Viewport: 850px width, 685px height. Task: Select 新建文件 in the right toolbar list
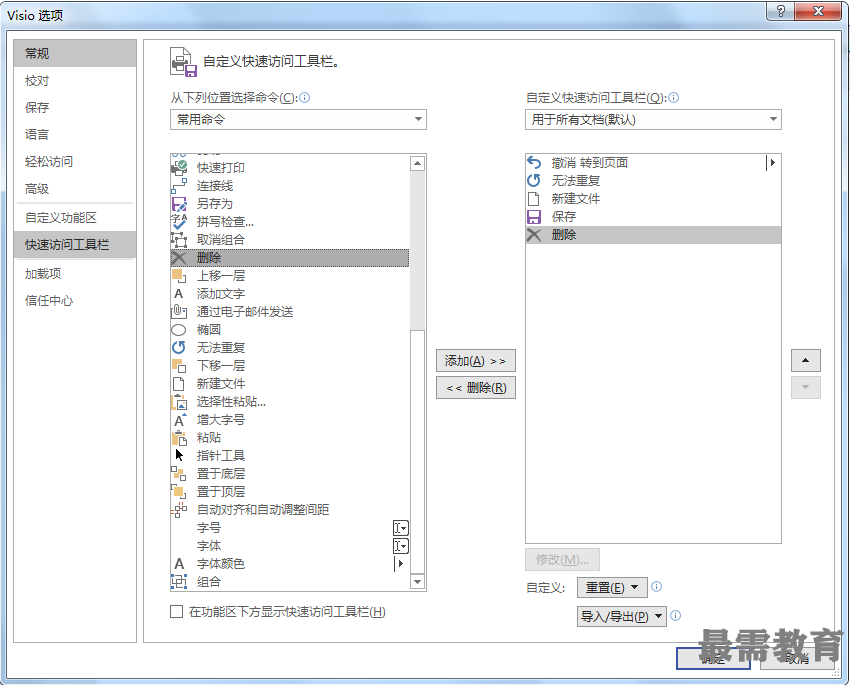point(653,199)
